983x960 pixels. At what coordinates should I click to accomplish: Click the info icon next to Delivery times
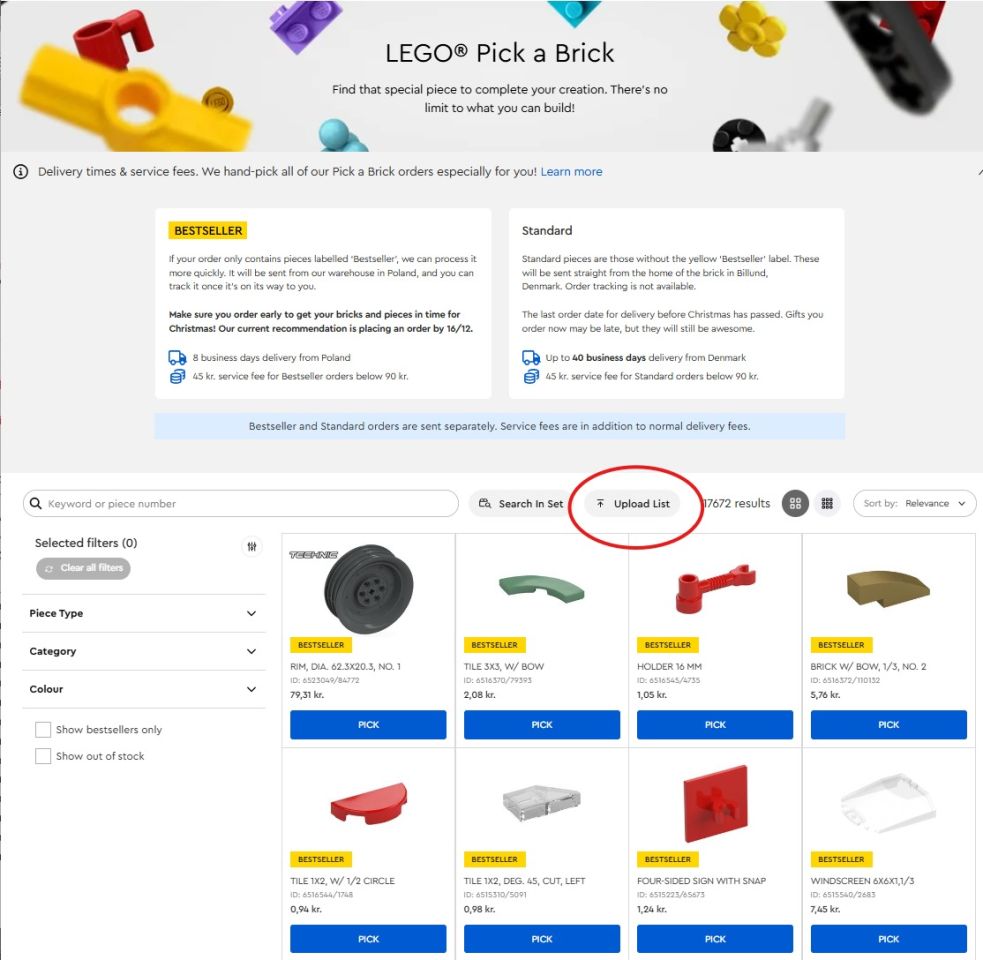click(21, 171)
